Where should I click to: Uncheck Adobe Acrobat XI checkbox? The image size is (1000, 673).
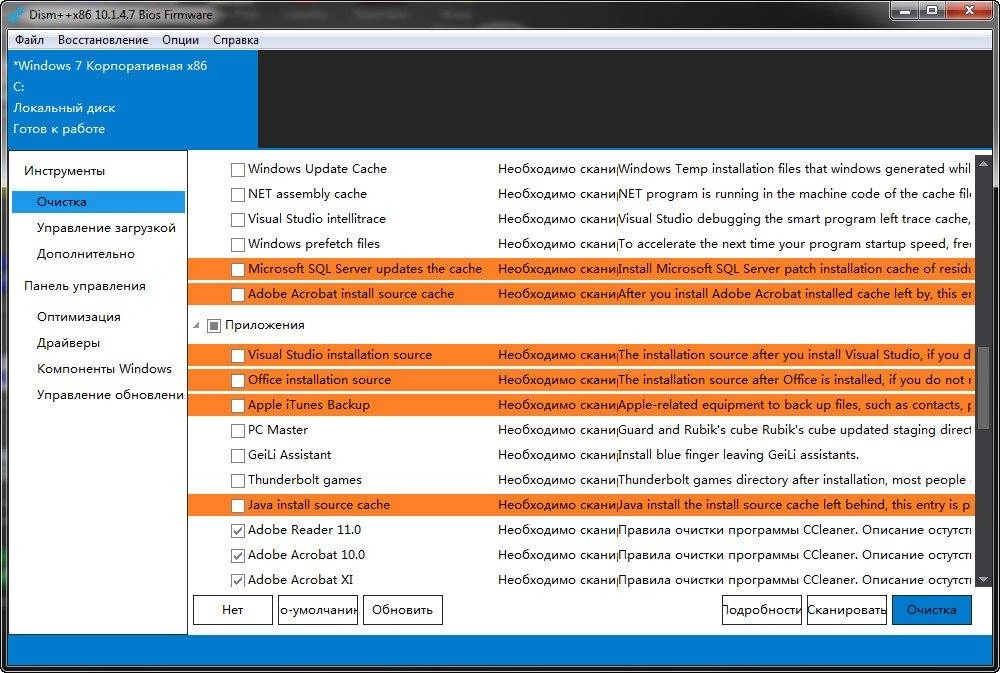238,581
